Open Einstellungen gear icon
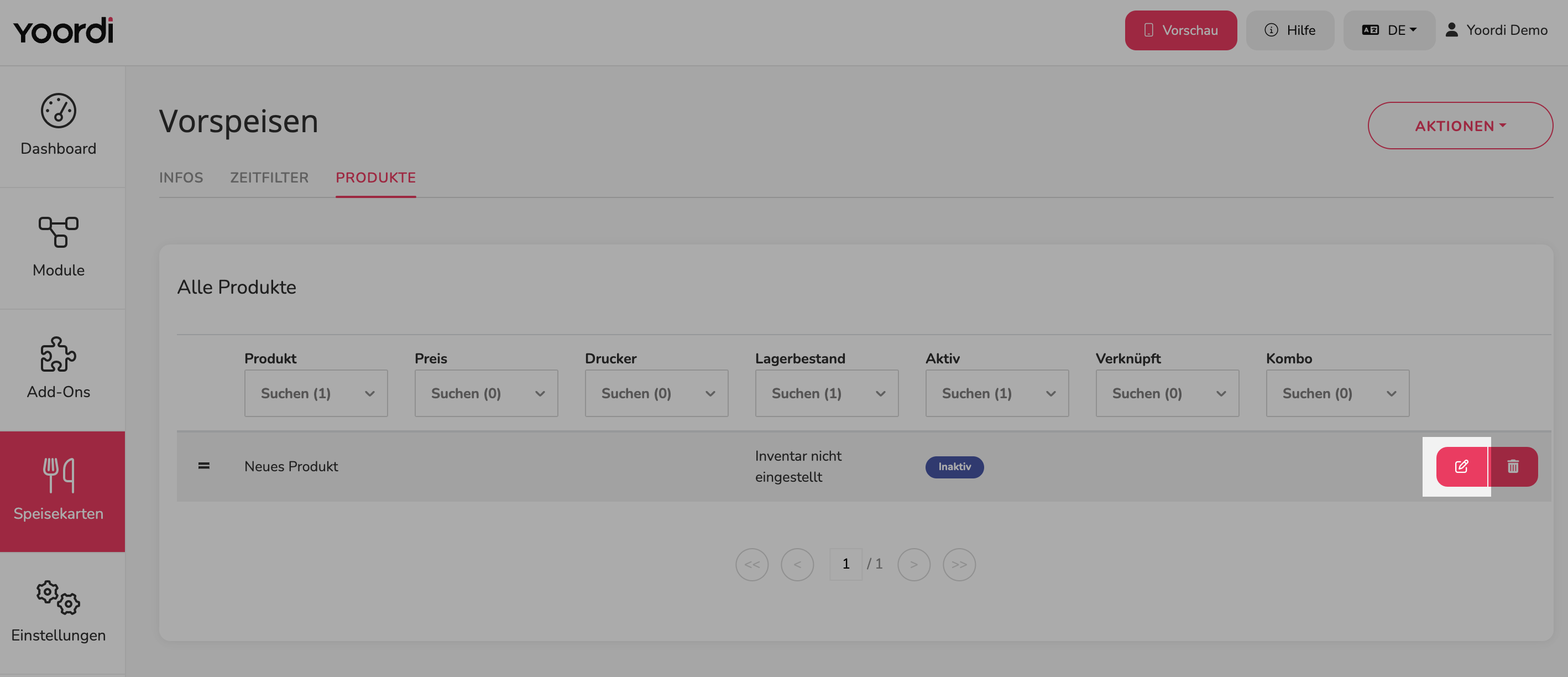Viewport: 1568px width, 677px height. pyautogui.click(x=59, y=597)
